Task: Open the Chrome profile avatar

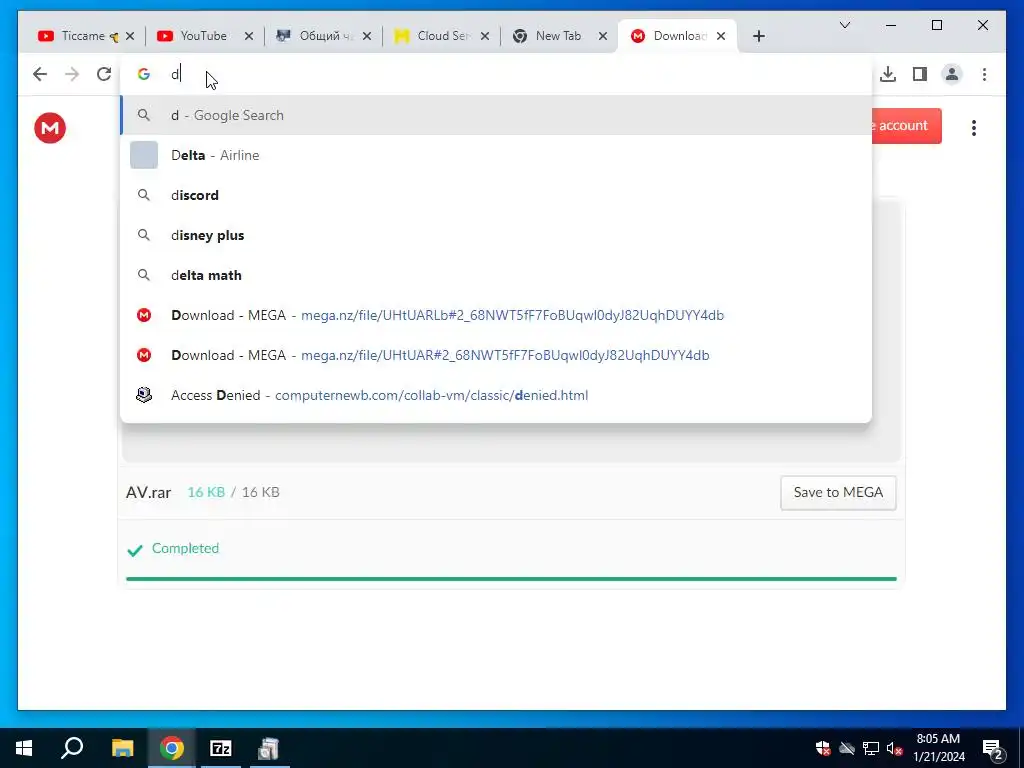Action: click(952, 74)
